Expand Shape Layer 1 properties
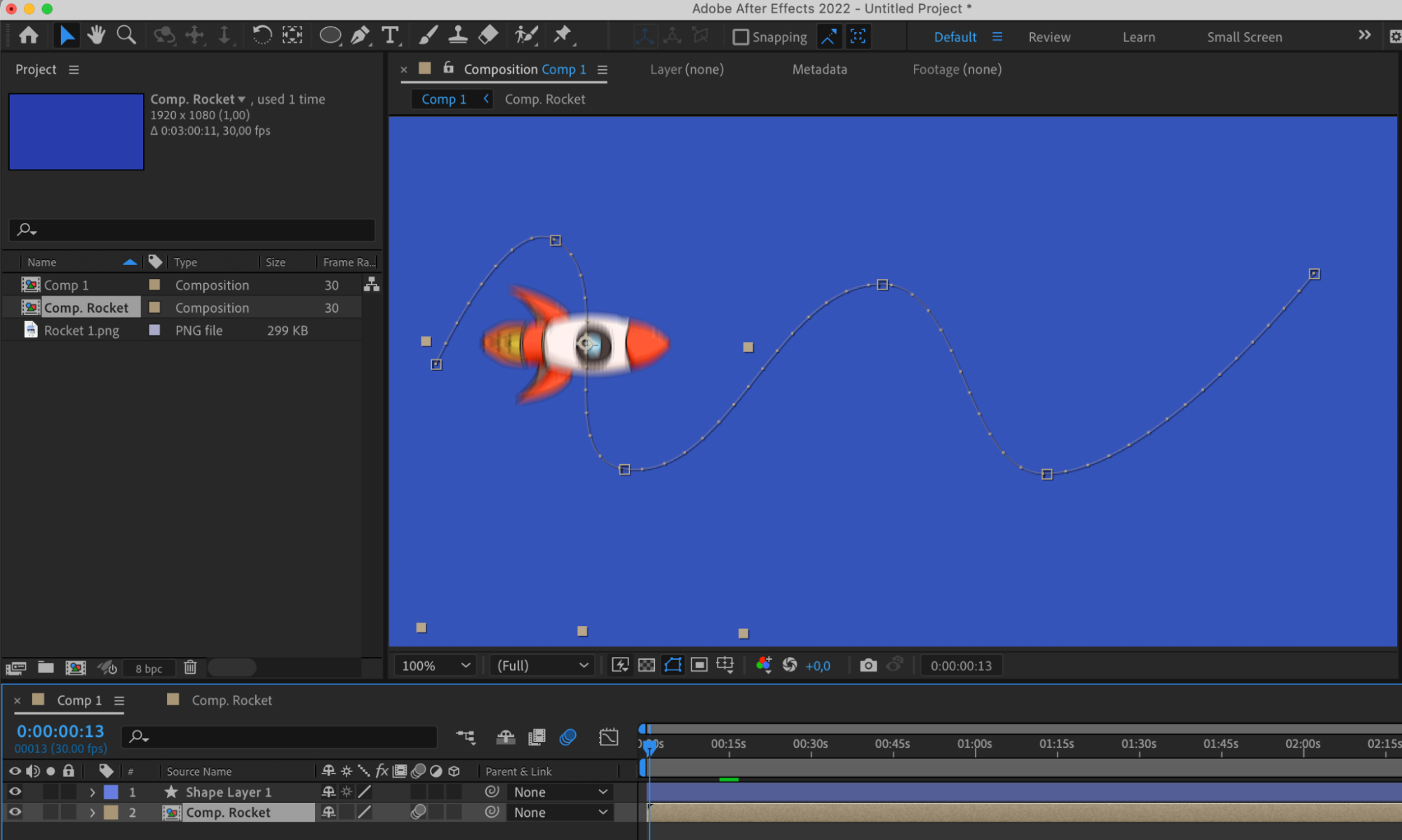The width and height of the screenshot is (1402, 840). coord(92,792)
